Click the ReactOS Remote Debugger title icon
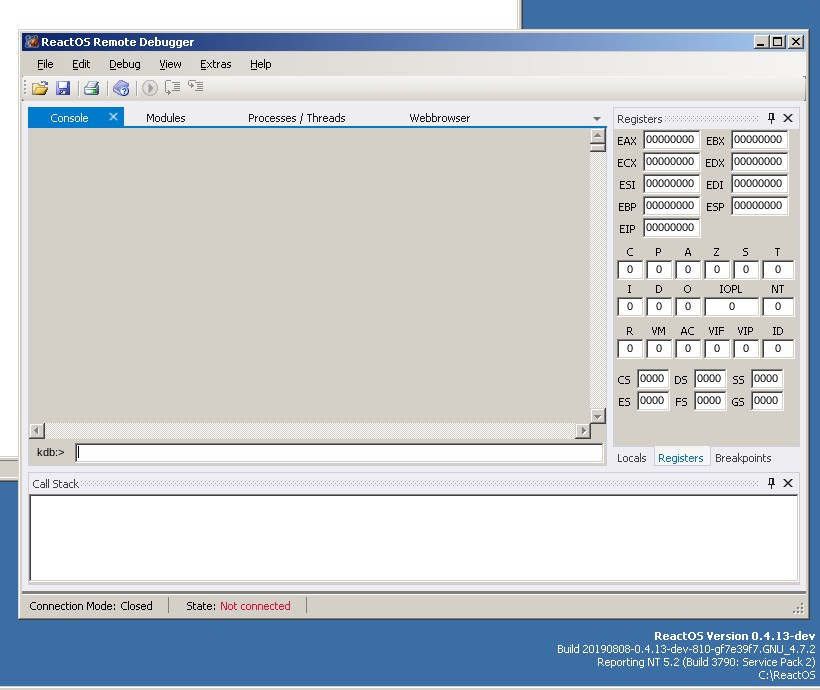This screenshot has height=690, width=820. (x=31, y=41)
